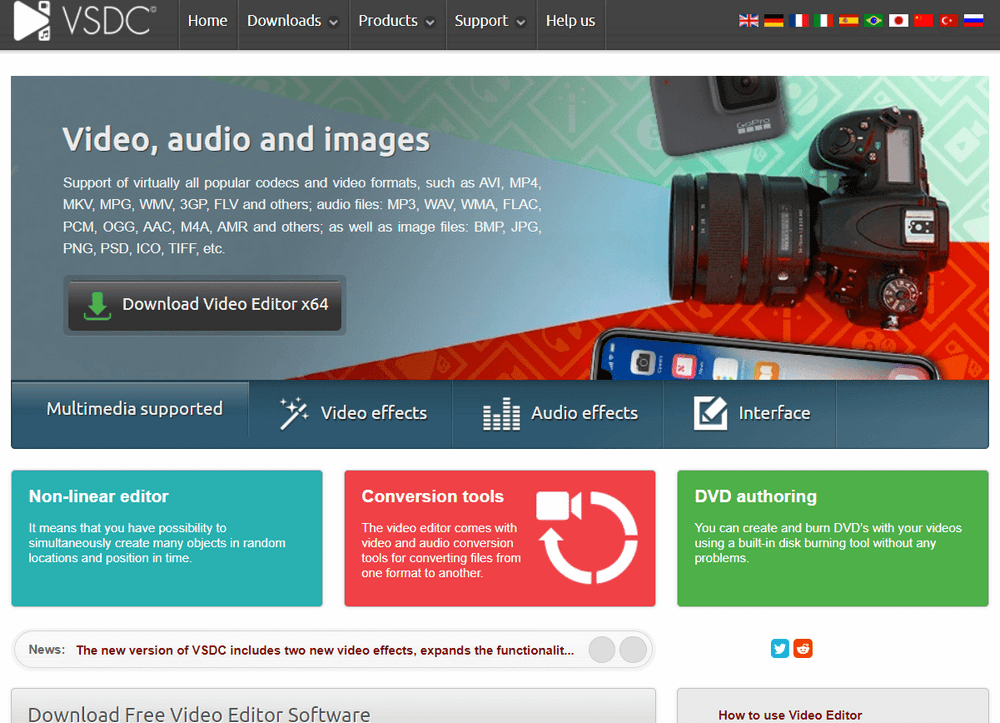Screen dimensions: 1000x723
Task: Select the Japanese flag language option
Action: tap(899, 20)
